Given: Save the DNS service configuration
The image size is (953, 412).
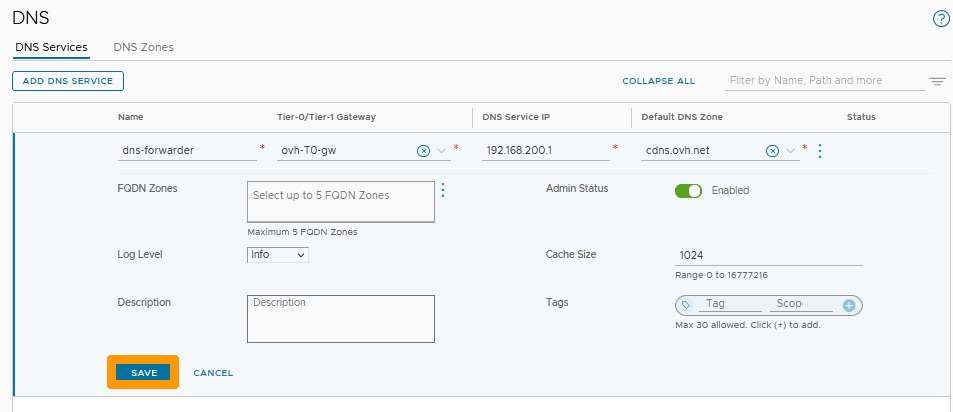Looking at the screenshot, I should click(144, 373).
